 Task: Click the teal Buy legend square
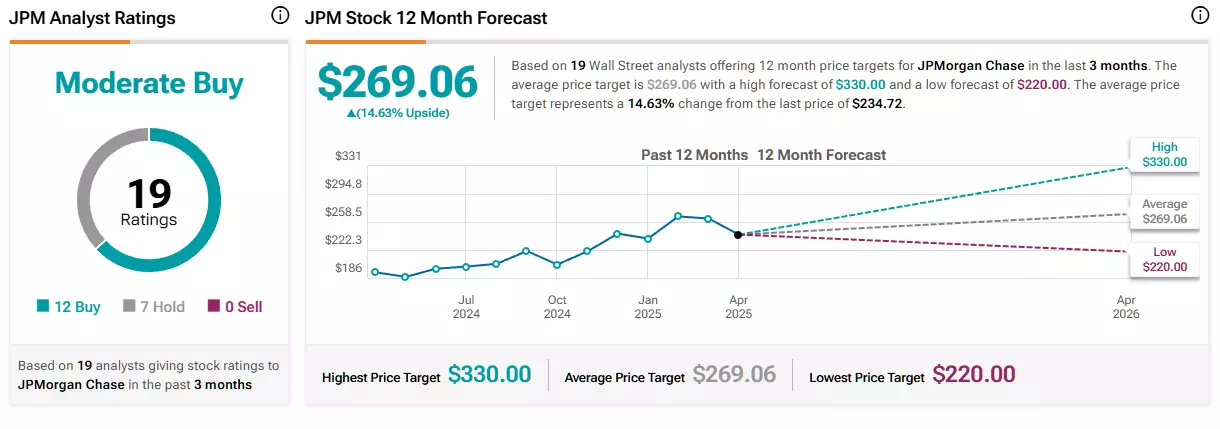point(43,307)
